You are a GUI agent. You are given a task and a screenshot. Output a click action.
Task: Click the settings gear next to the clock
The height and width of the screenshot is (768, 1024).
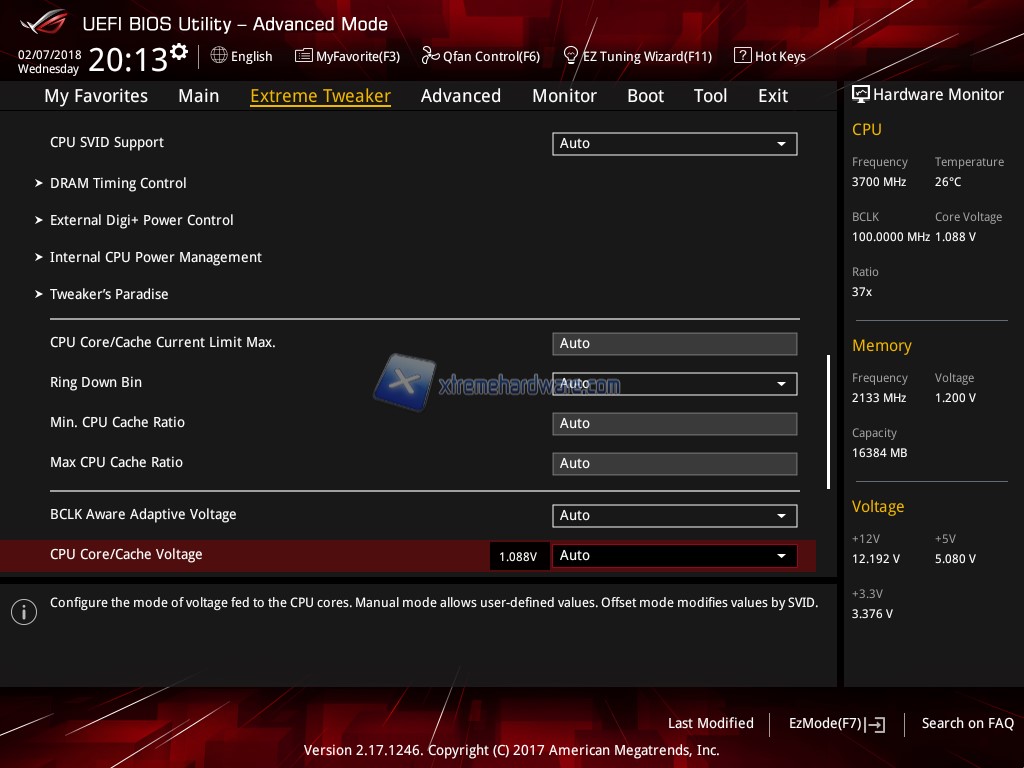tap(179, 52)
